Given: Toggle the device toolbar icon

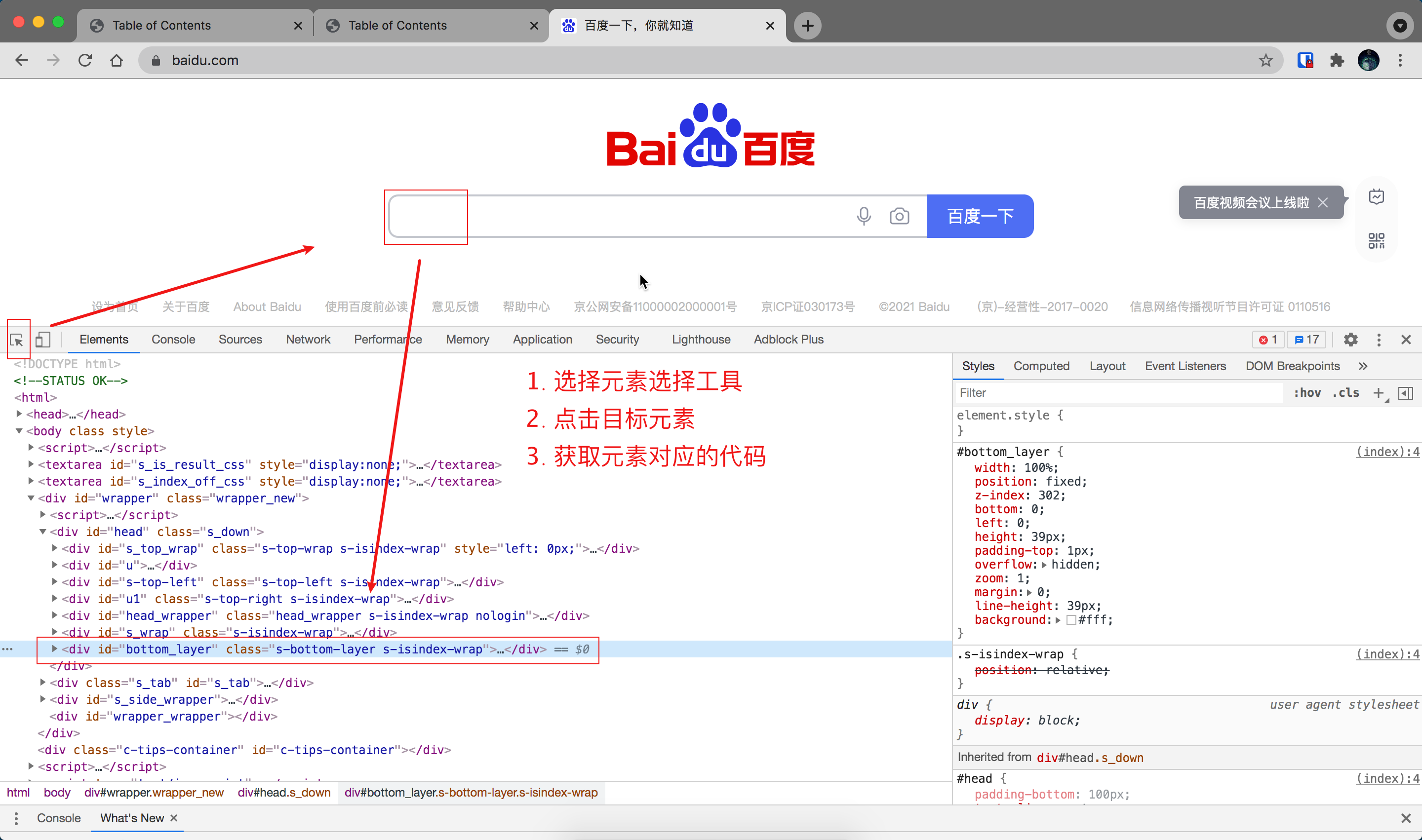Looking at the screenshot, I should (x=42, y=340).
